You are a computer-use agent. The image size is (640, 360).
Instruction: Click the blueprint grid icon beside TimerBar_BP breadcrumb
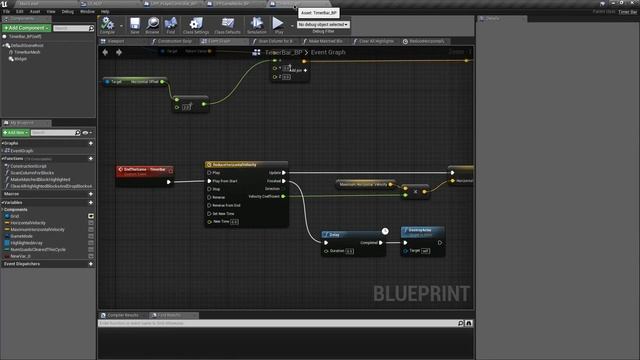(256, 52)
